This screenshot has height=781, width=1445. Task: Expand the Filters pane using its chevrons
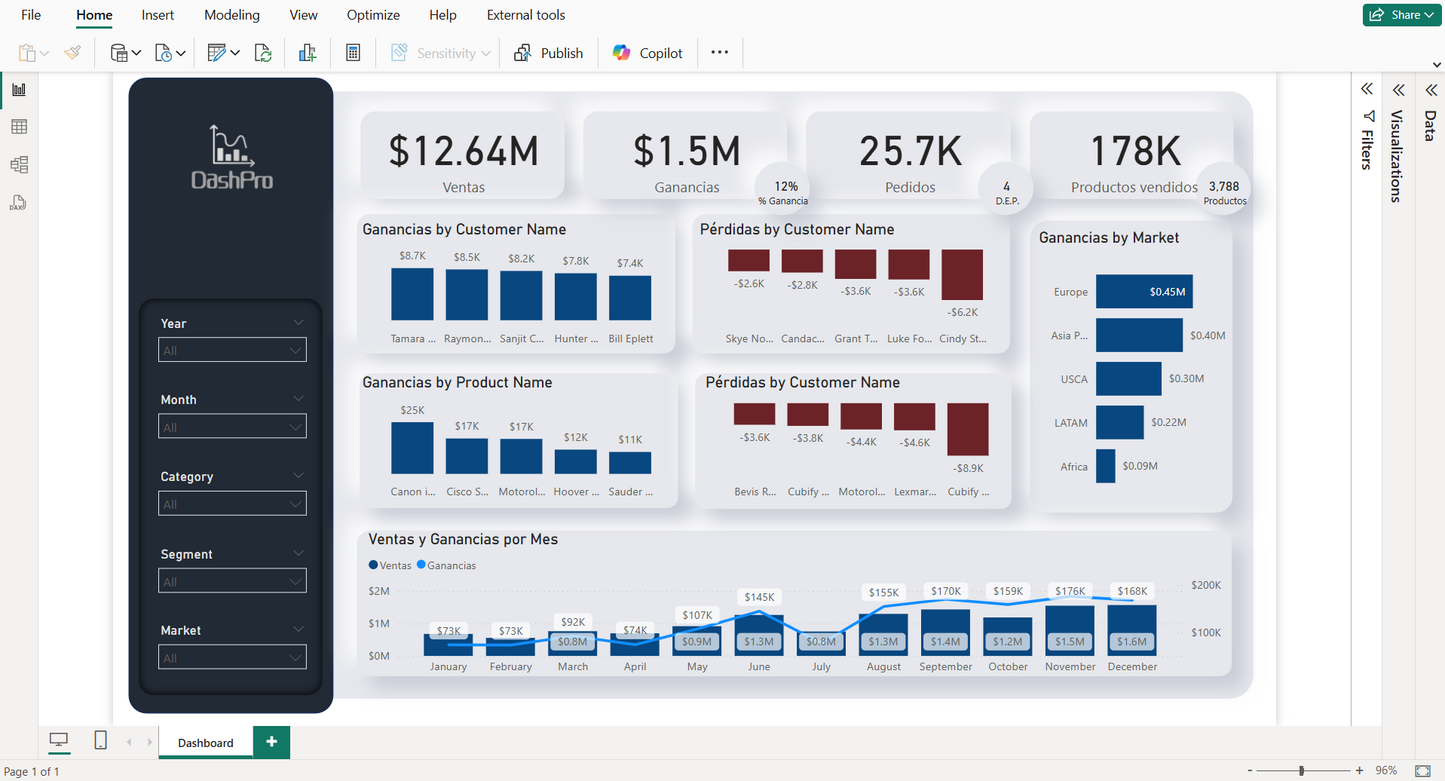click(1367, 89)
